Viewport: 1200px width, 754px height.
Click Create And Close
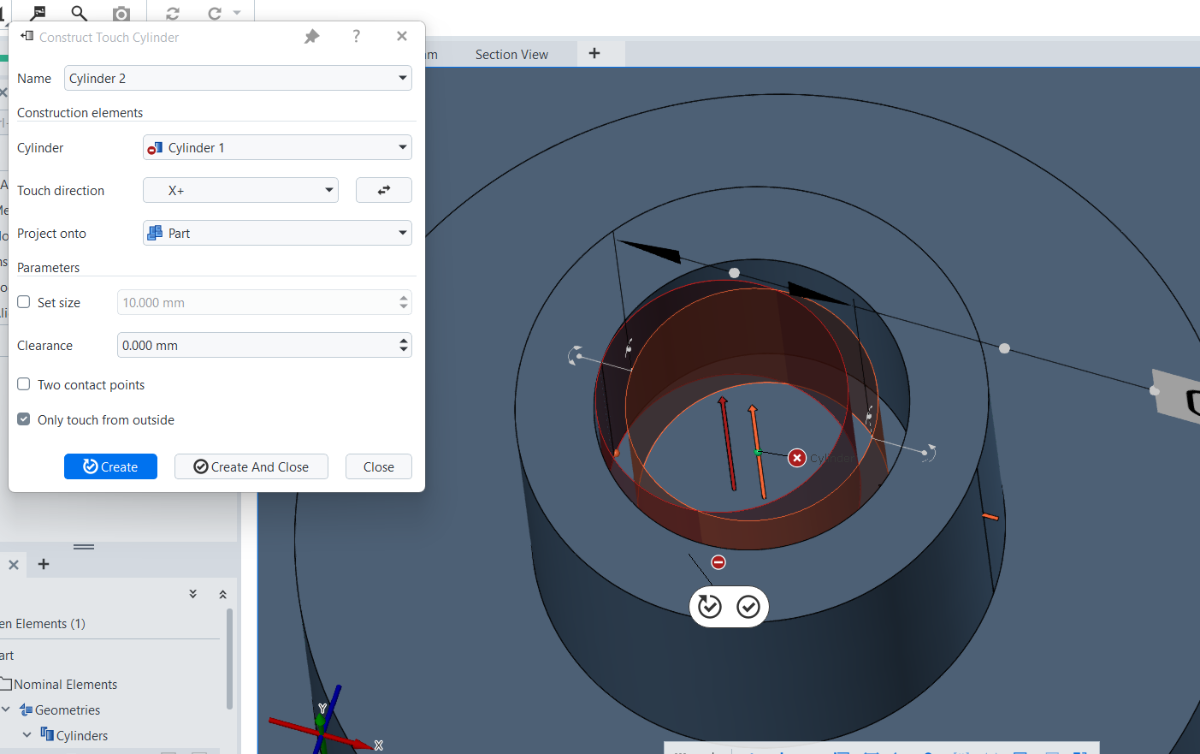pyautogui.click(x=251, y=467)
